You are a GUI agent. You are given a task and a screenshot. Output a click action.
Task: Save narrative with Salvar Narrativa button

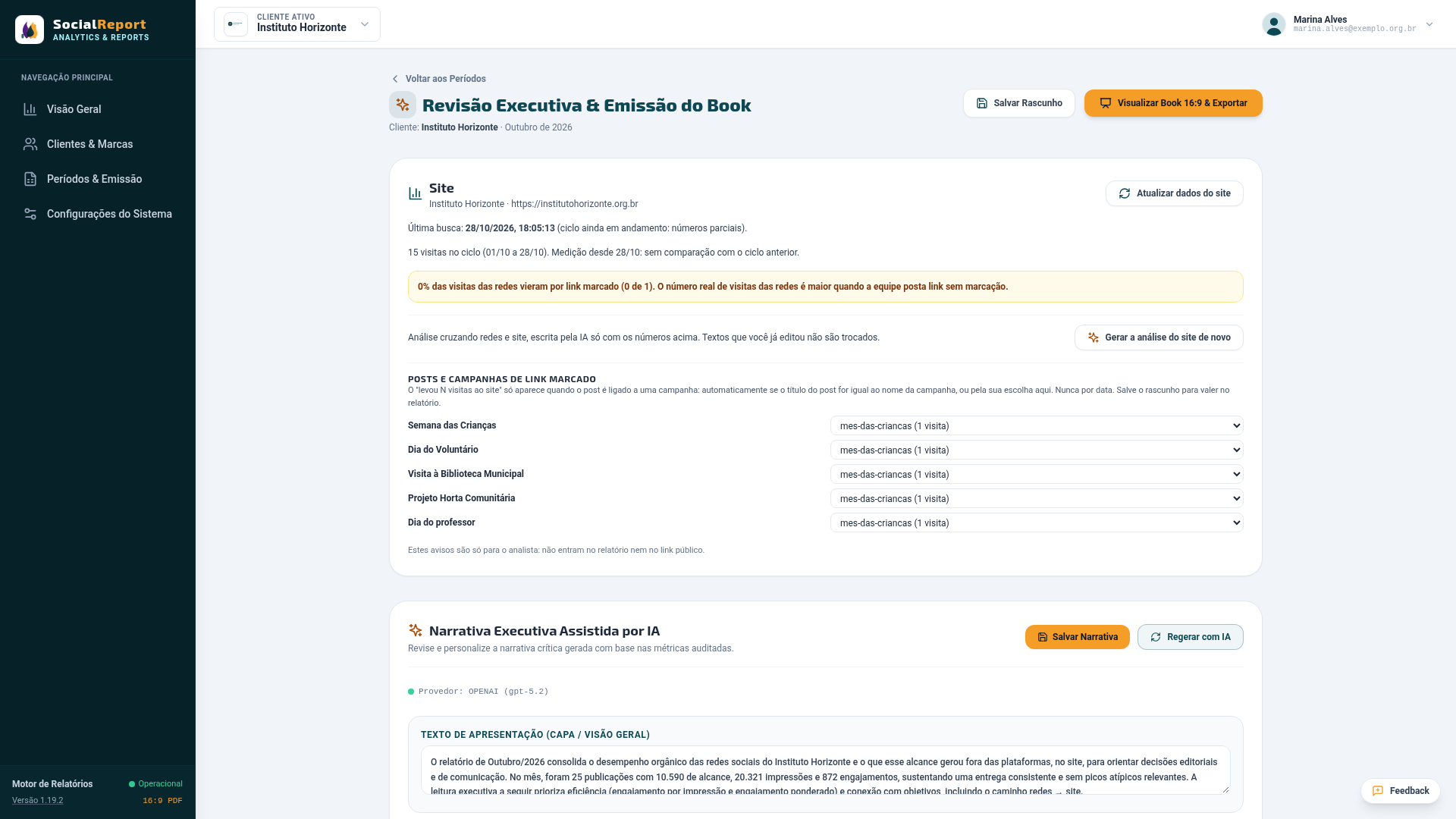click(x=1077, y=637)
